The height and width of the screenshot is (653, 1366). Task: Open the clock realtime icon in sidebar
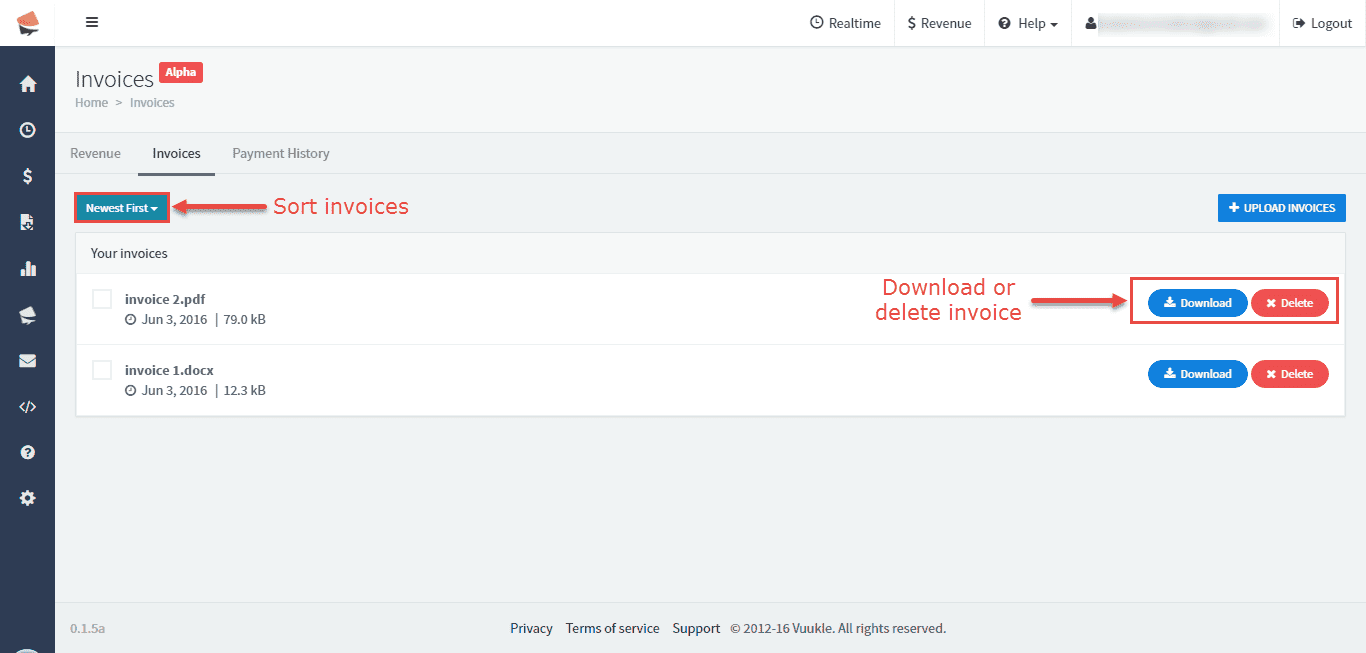[27, 130]
